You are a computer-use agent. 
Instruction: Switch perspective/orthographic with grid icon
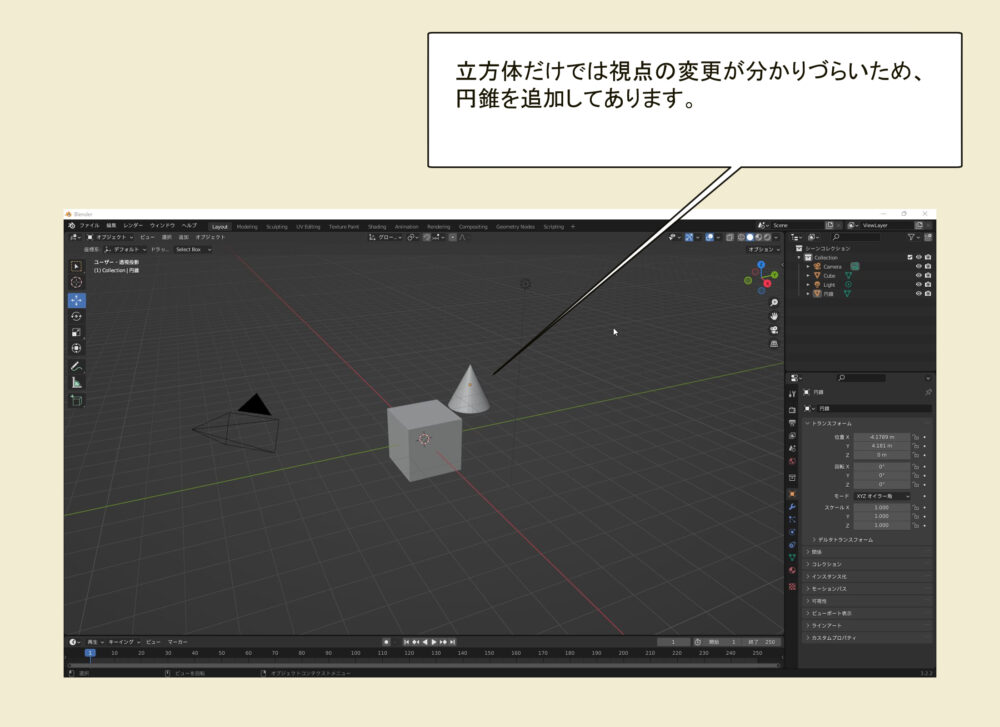point(774,344)
